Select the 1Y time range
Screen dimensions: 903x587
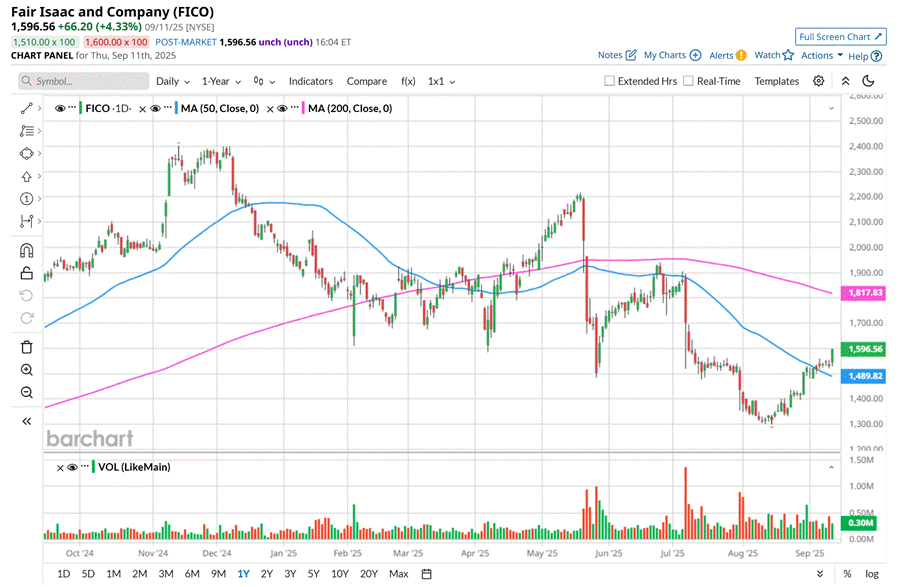click(244, 574)
